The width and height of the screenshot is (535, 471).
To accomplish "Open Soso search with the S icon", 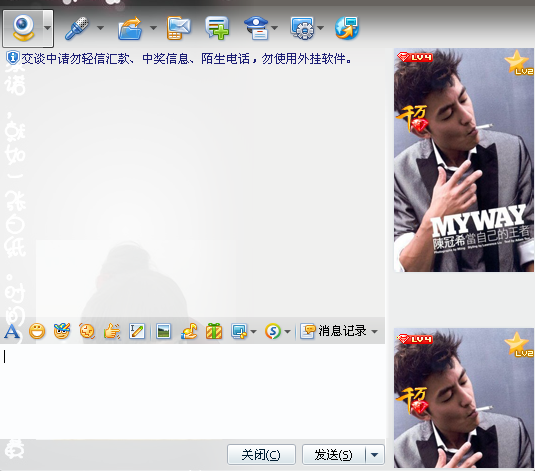I will [x=273, y=331].
